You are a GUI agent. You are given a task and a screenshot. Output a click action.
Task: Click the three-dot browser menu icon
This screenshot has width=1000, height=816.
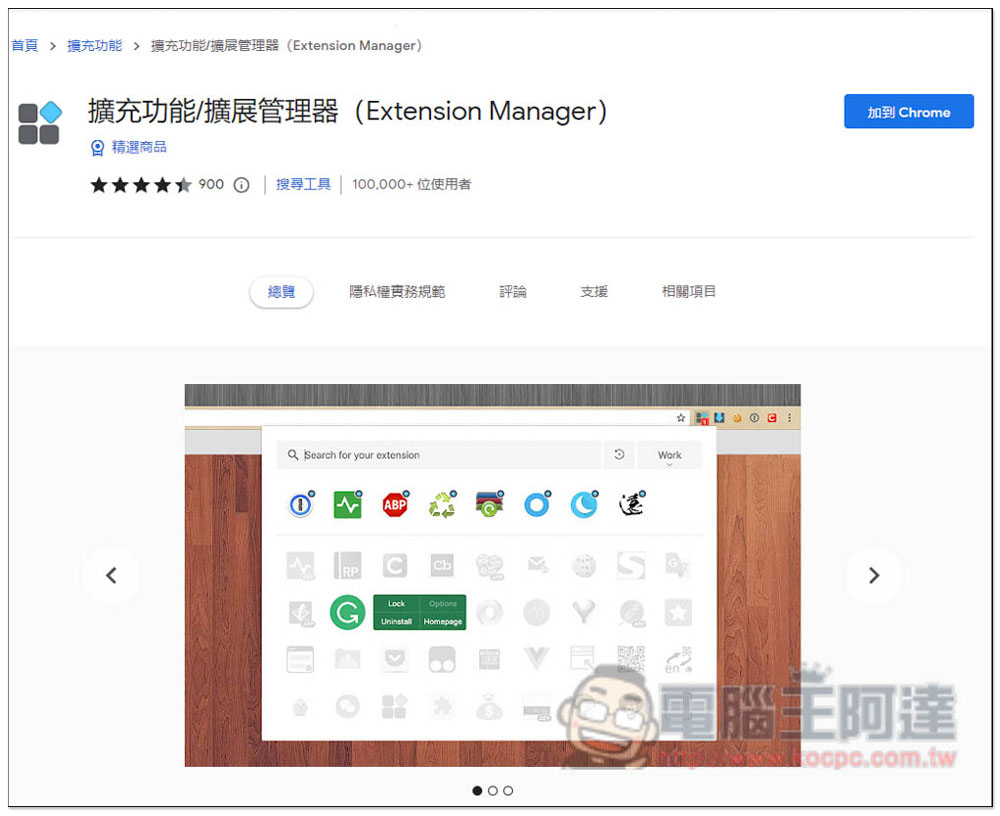tap(790, 418)
